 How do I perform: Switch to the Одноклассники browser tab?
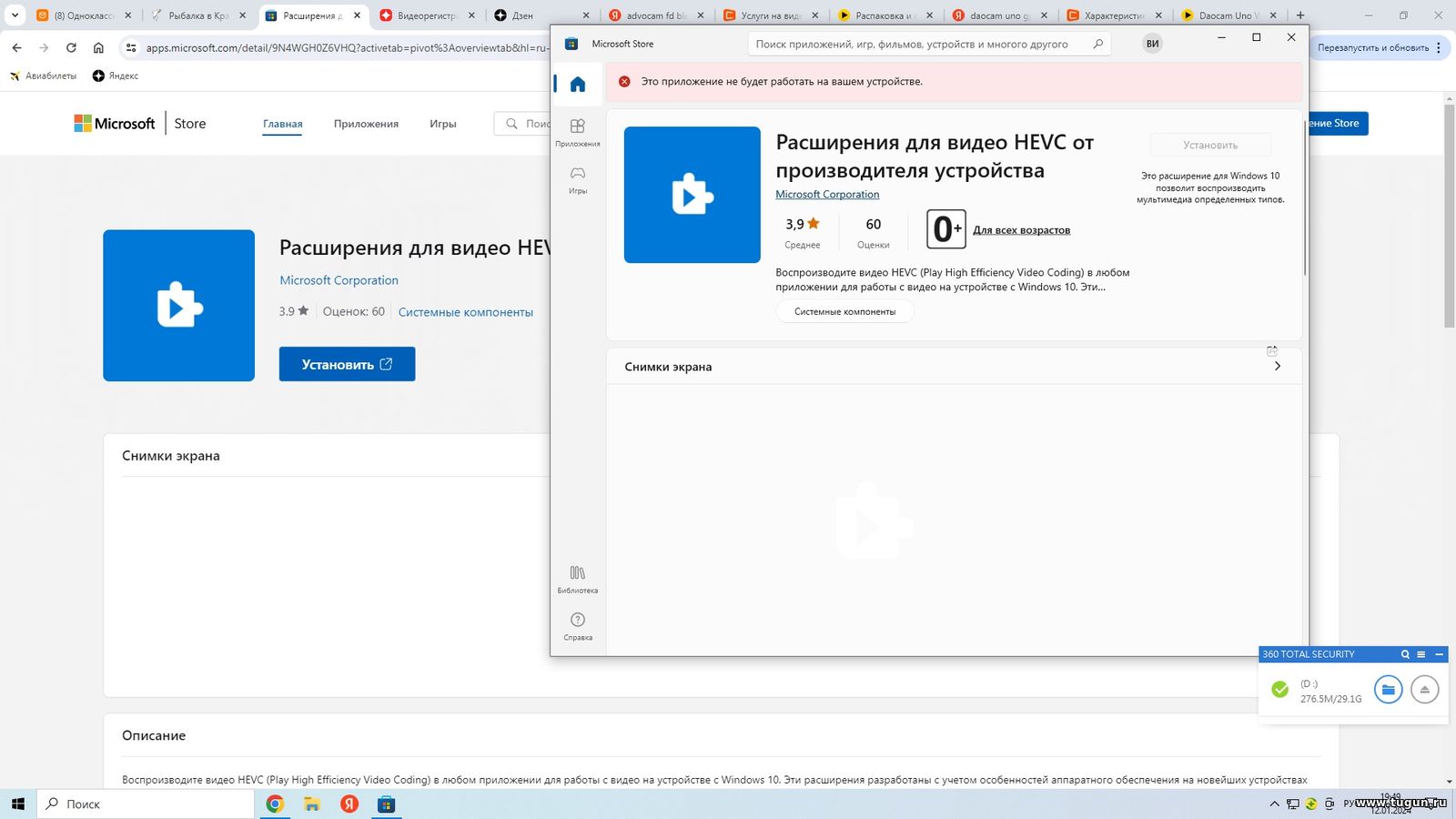point(84,15)
